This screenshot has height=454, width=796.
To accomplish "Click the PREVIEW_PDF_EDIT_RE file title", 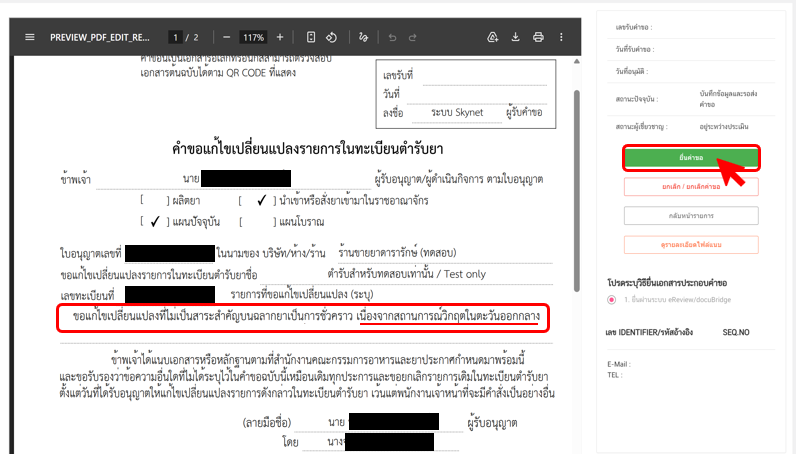I will (x=100, y=37).
